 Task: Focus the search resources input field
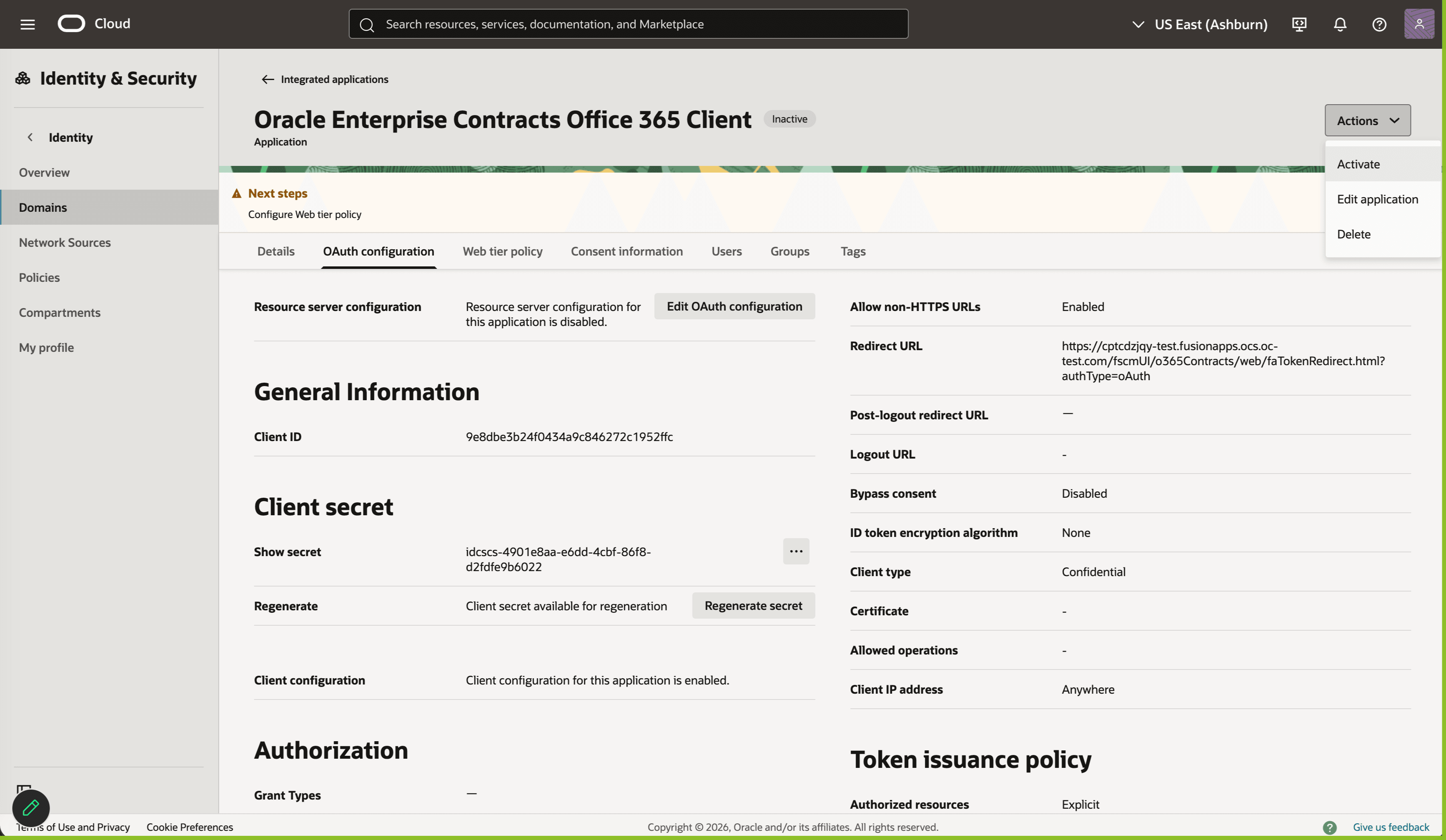point(628,24)
